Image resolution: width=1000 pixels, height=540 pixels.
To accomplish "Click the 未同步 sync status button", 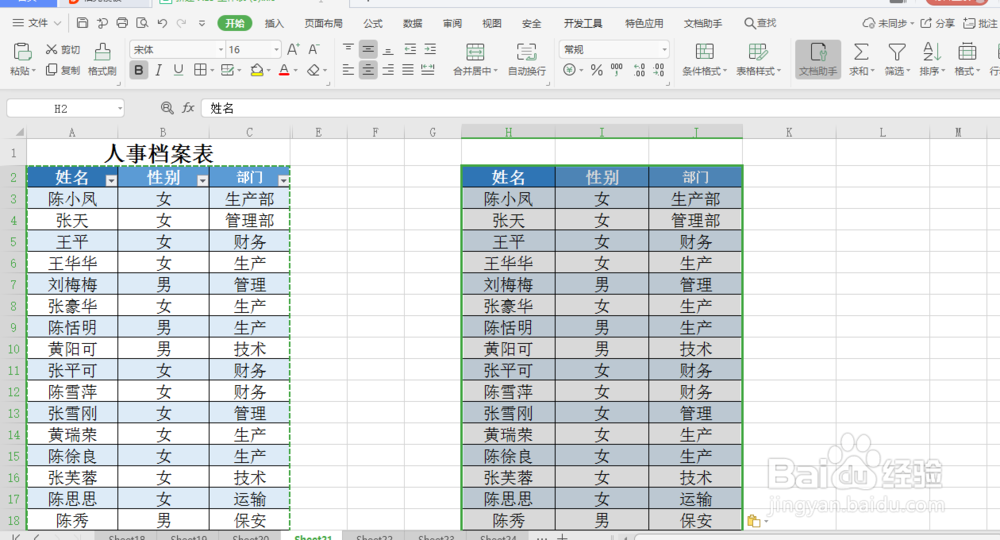I will tap(887, 23).
